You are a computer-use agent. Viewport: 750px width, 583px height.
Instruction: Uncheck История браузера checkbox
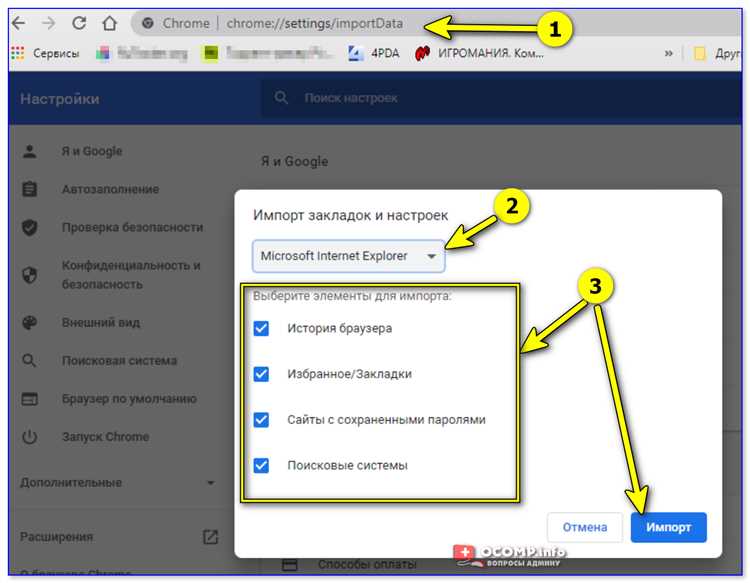click(x=261, y=329)
